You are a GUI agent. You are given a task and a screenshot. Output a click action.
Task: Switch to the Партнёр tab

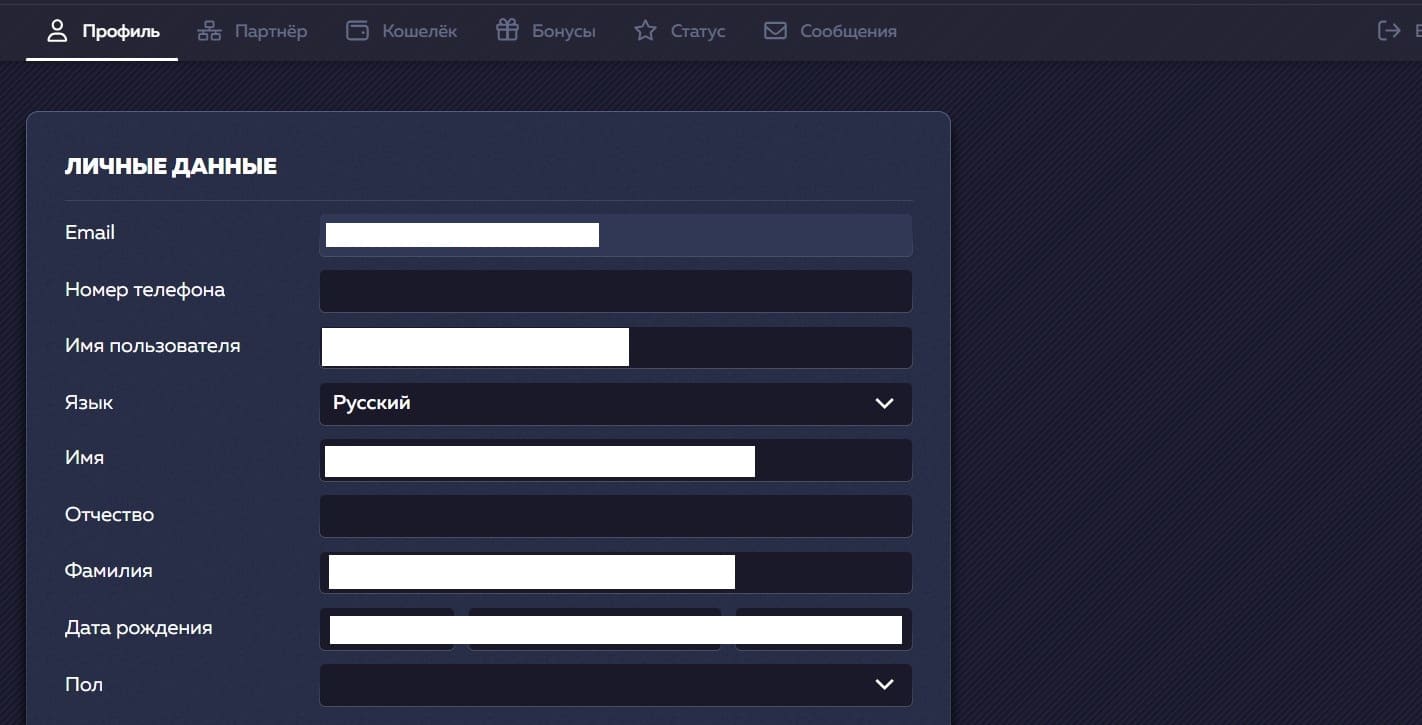click(x=271, y=31)
